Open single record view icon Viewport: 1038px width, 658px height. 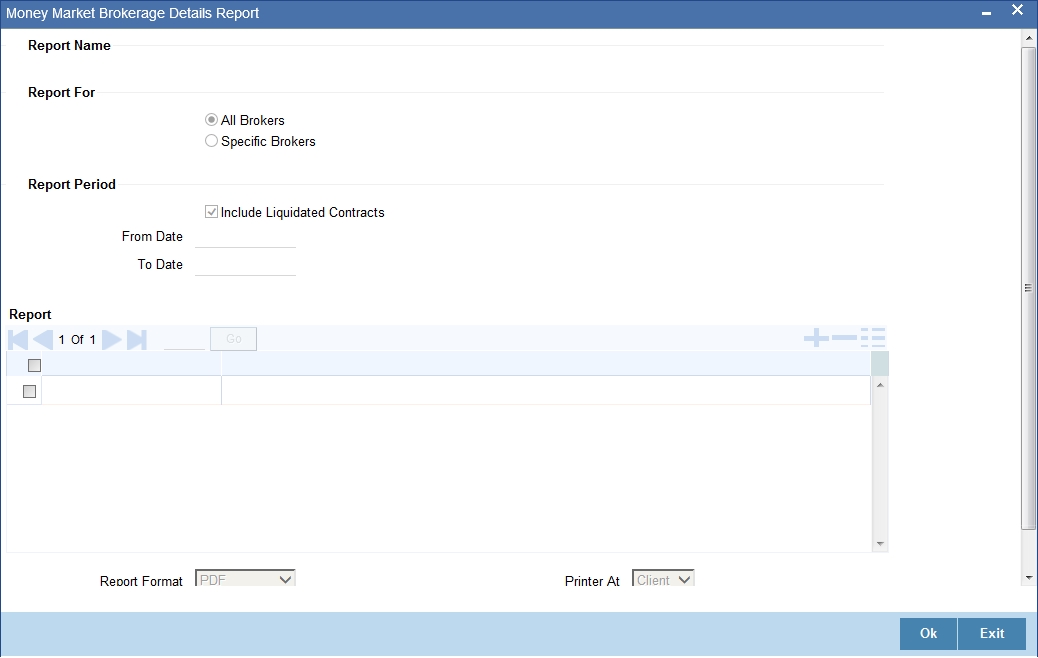(x=873, y=338)
